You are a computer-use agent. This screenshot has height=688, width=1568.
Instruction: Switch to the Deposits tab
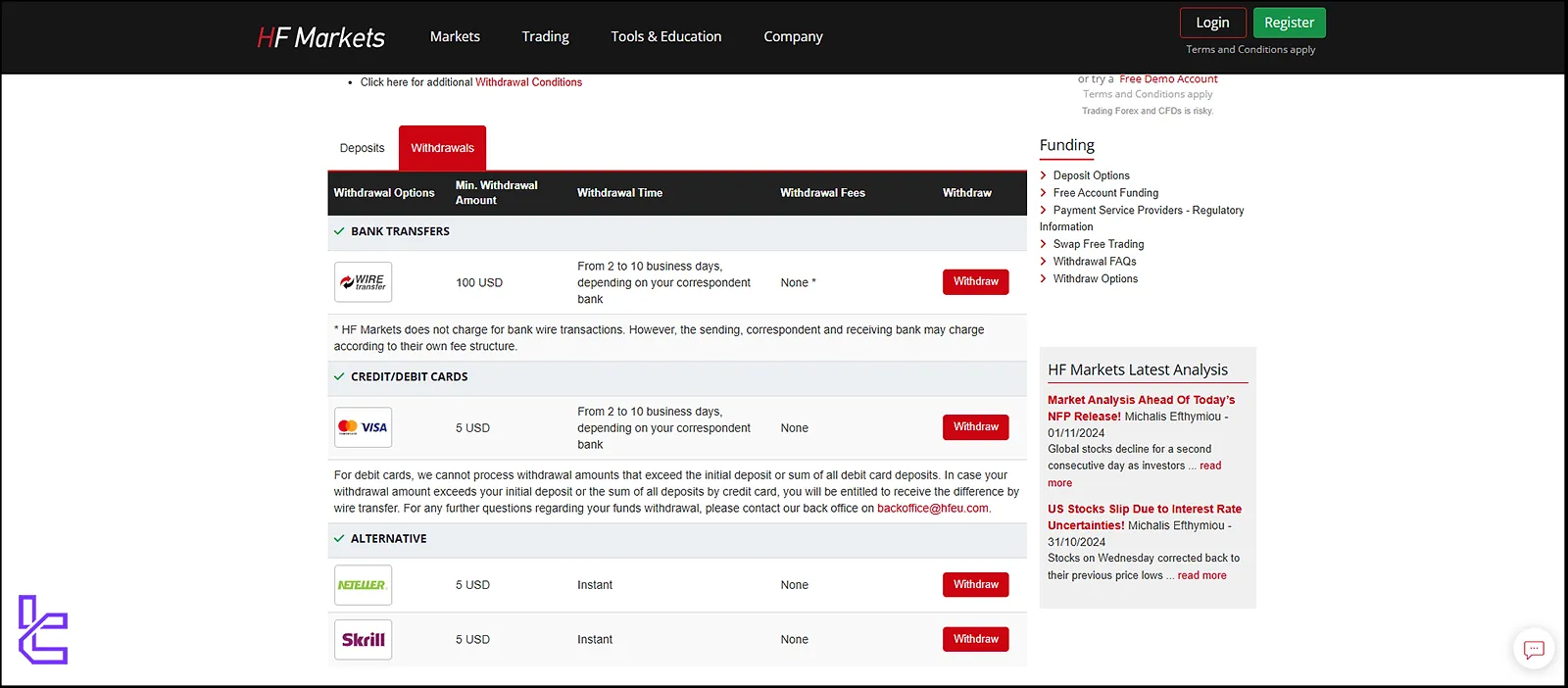click(362, 148)
